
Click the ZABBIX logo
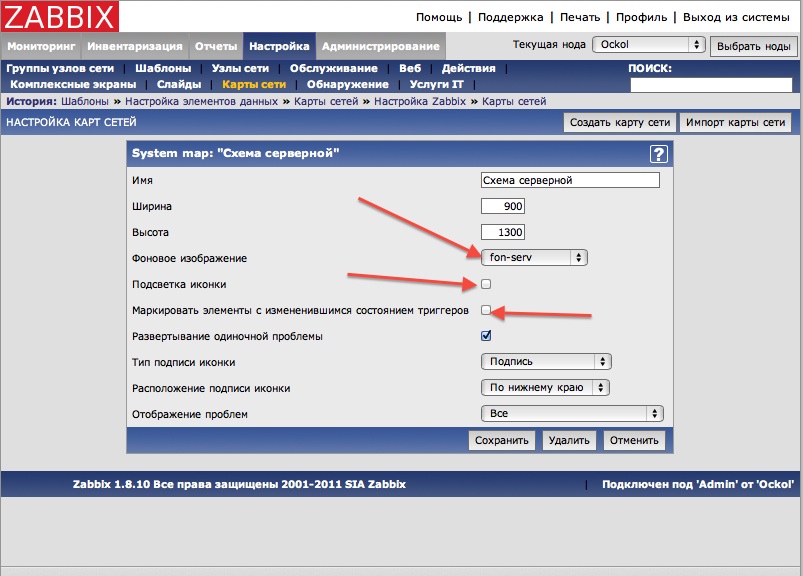(61, 17)
